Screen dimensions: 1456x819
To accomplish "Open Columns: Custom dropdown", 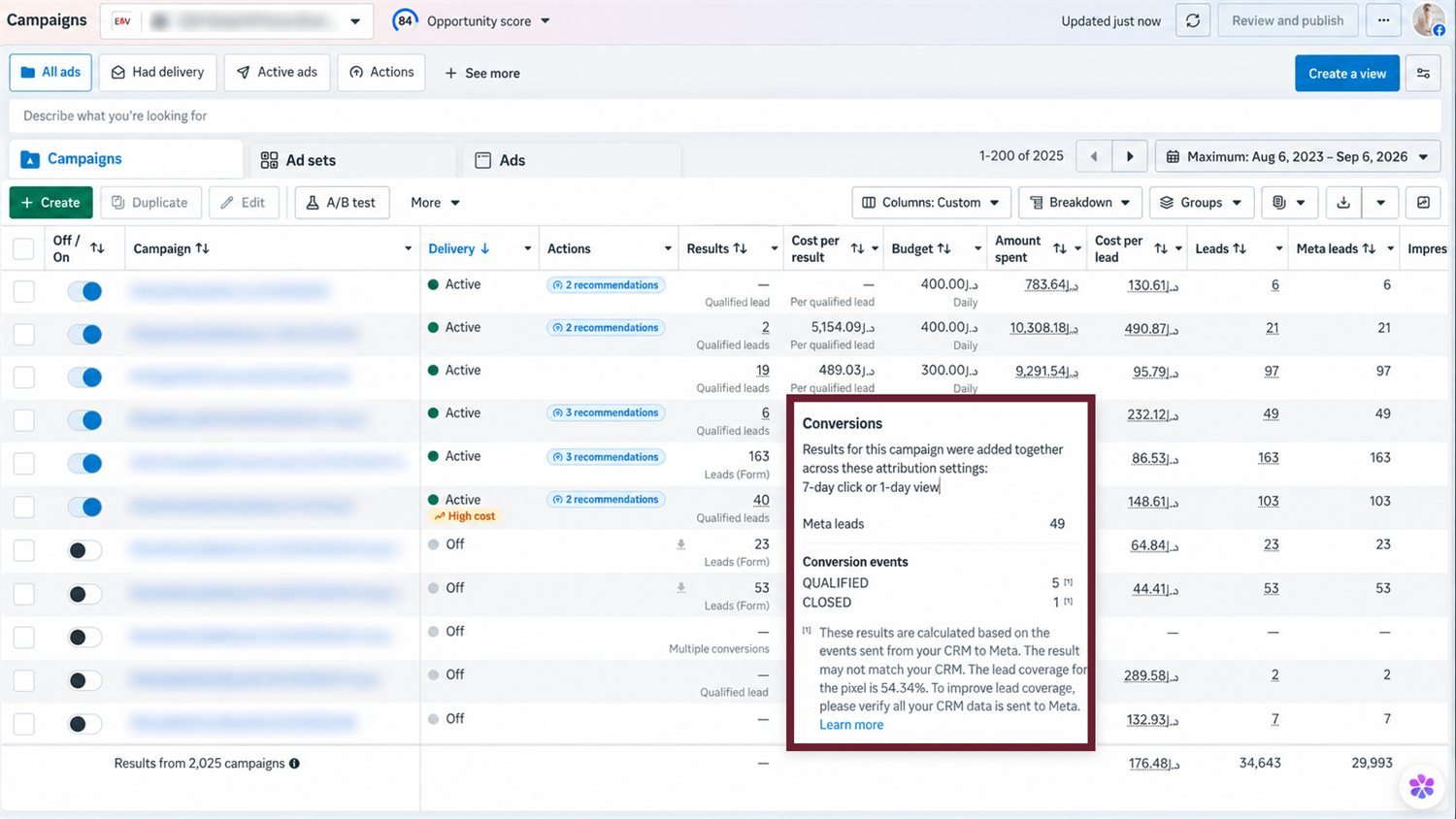I will 931,202.
